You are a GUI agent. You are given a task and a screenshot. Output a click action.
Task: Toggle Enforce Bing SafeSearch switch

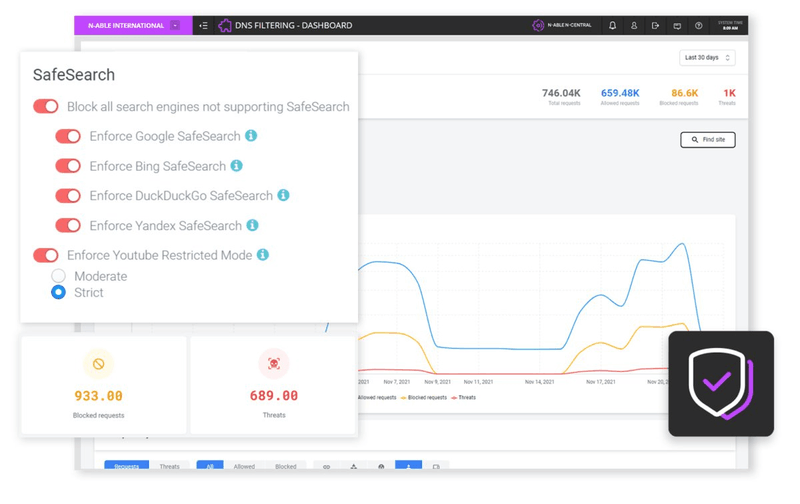(68, 166)
